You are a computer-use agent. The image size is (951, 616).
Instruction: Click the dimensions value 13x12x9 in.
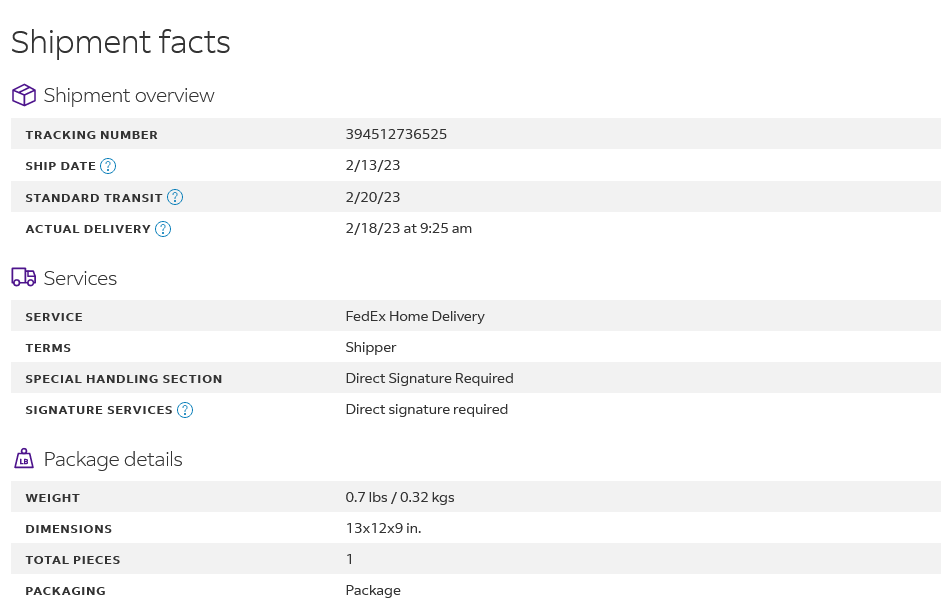coord(383,528)
